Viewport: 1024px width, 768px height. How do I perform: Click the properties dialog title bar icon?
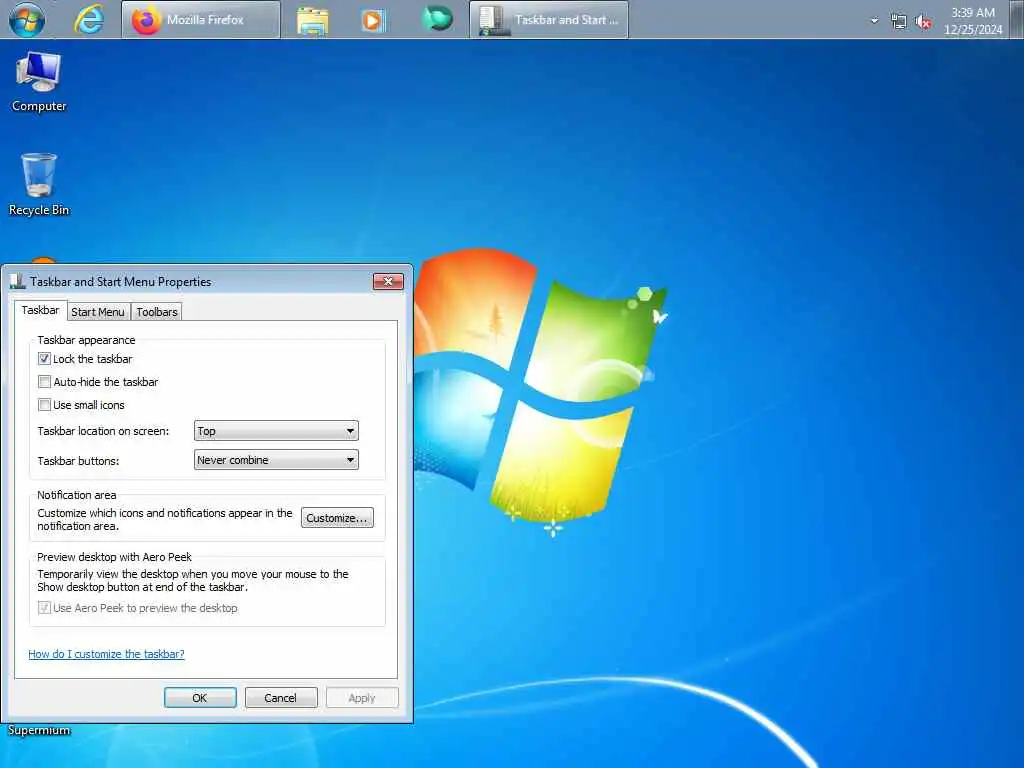[x=18, y=281]
